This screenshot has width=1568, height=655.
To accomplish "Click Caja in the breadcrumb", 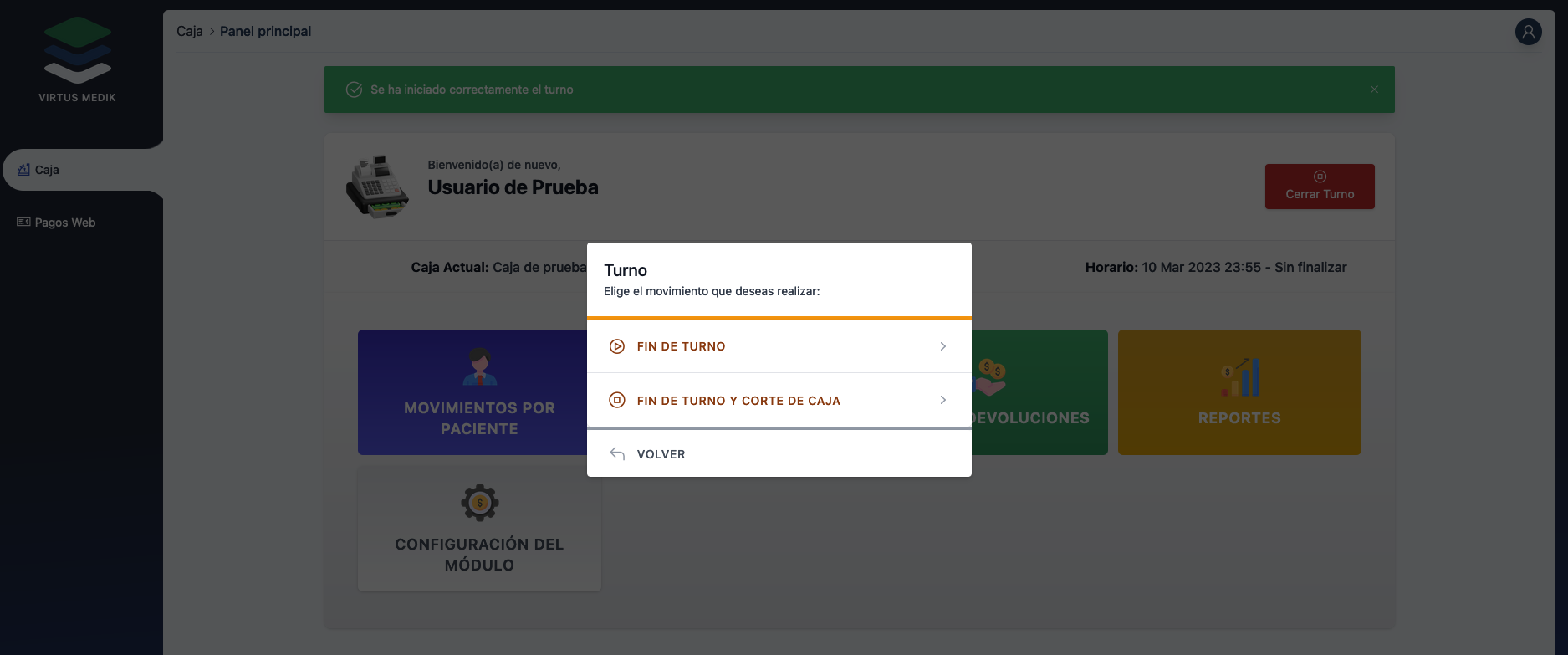I will point(189,31).
